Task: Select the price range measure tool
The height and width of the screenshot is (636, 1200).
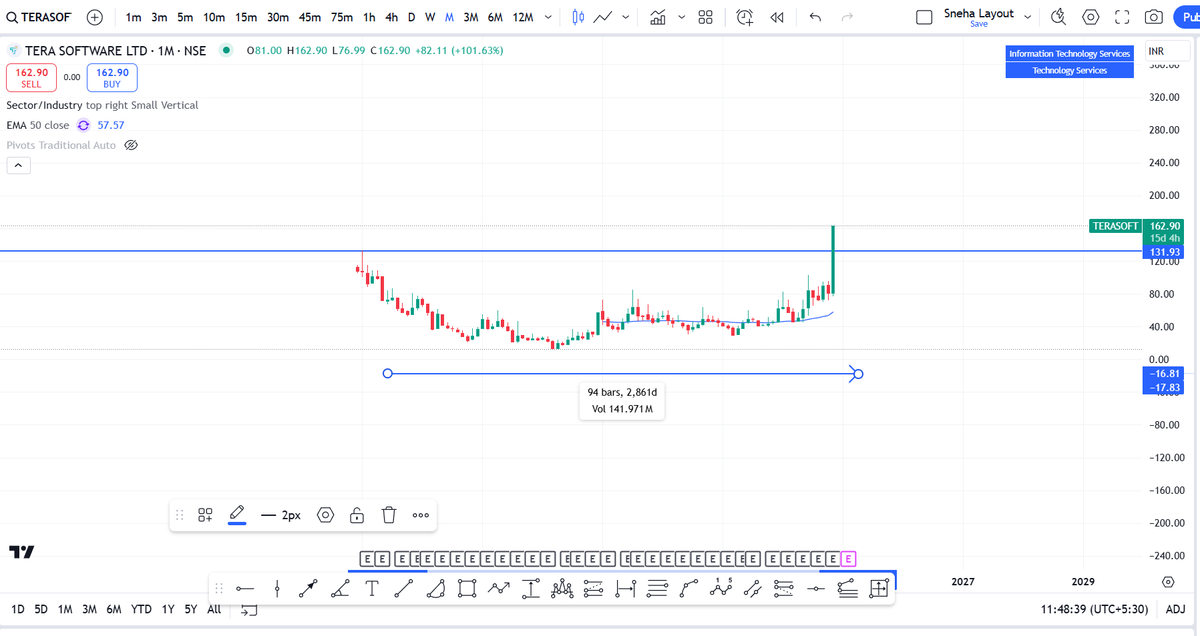Action: pos(529,589)
